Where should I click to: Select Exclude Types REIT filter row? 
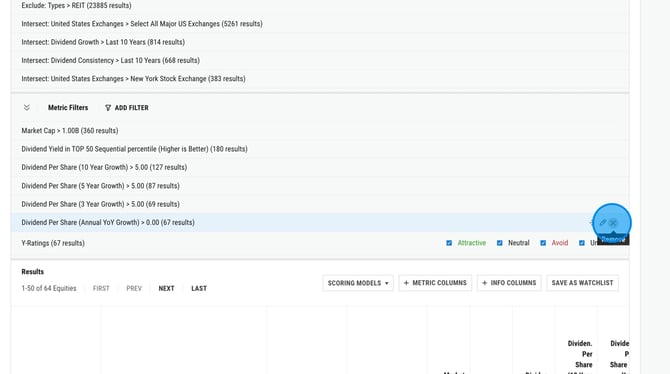pyautogui.click(x=320, y=6)
